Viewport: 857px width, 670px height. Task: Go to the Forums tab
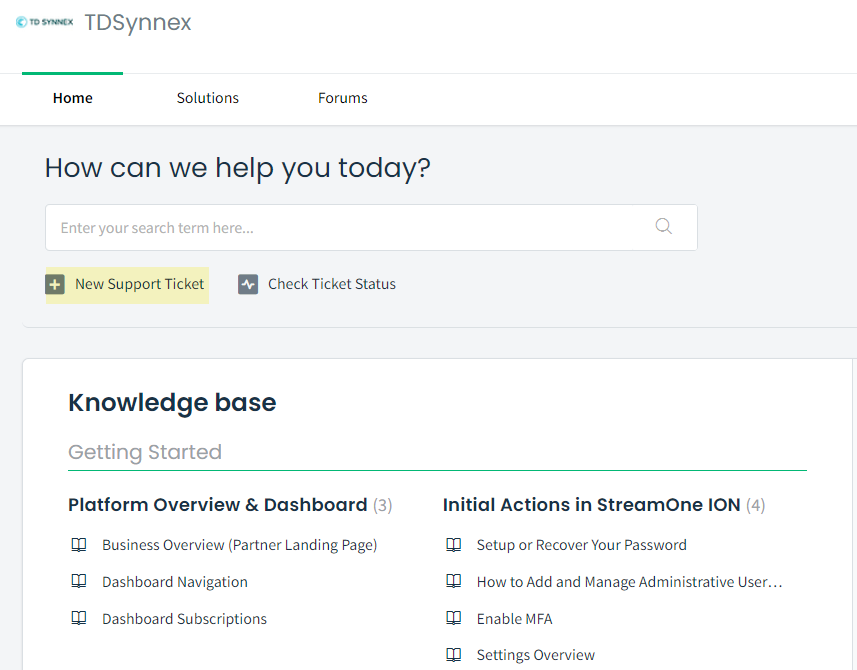[343, 98]
